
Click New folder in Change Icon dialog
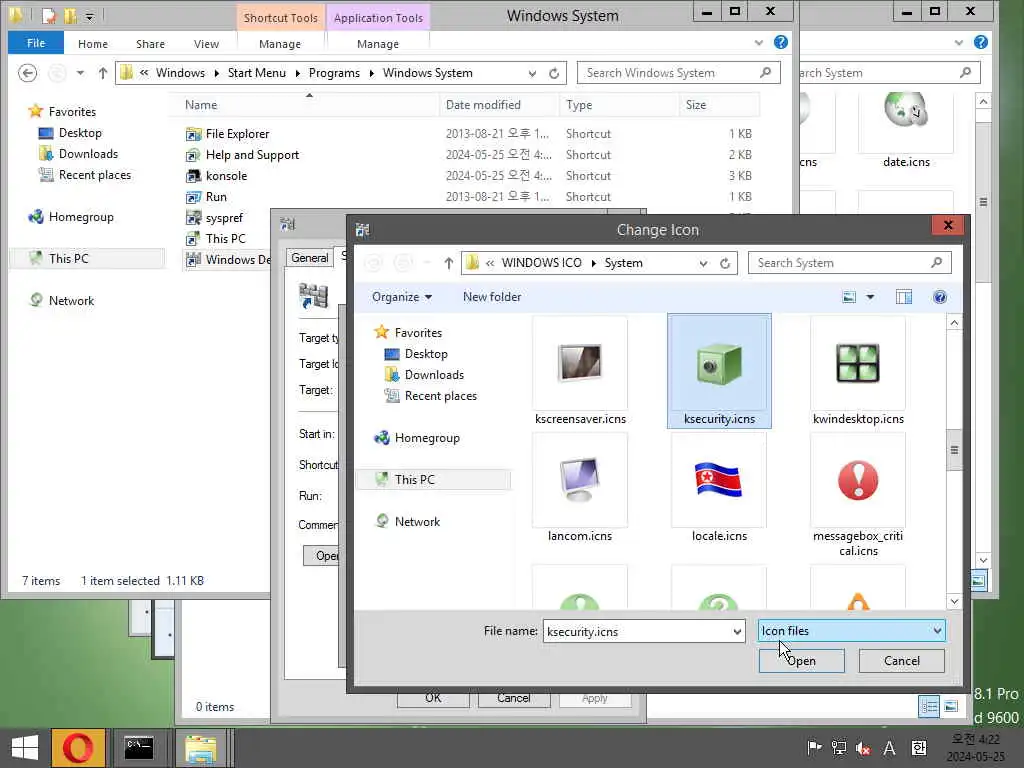pos(492,297)
